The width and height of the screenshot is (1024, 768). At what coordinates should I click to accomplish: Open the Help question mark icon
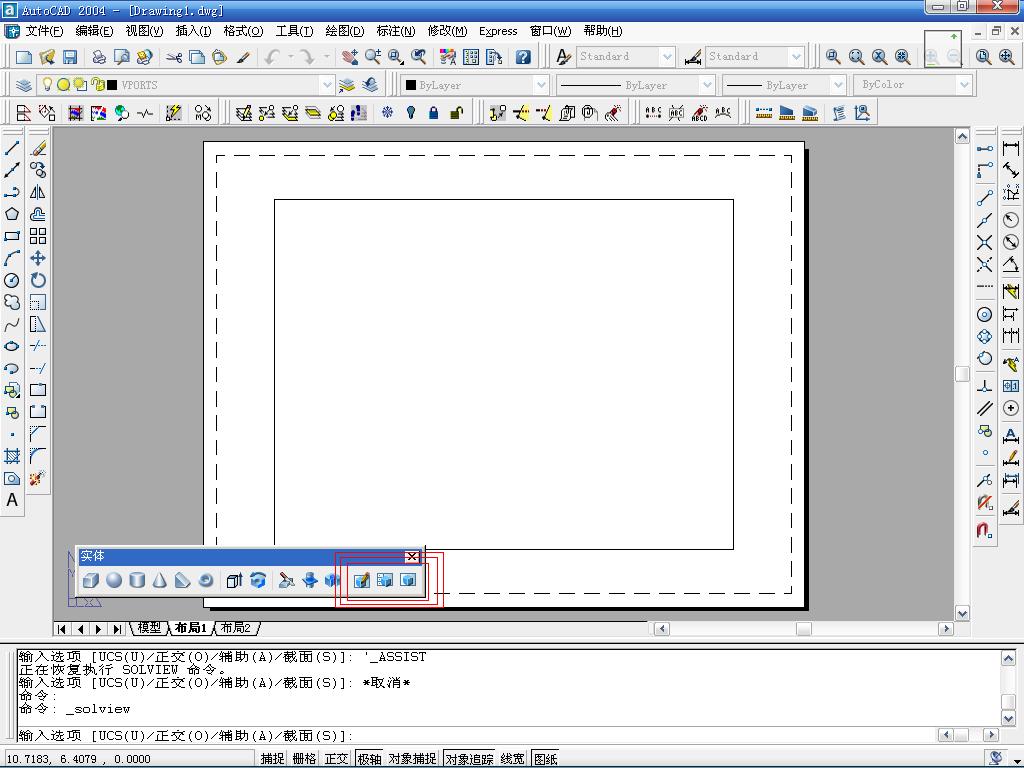(523, 57)
